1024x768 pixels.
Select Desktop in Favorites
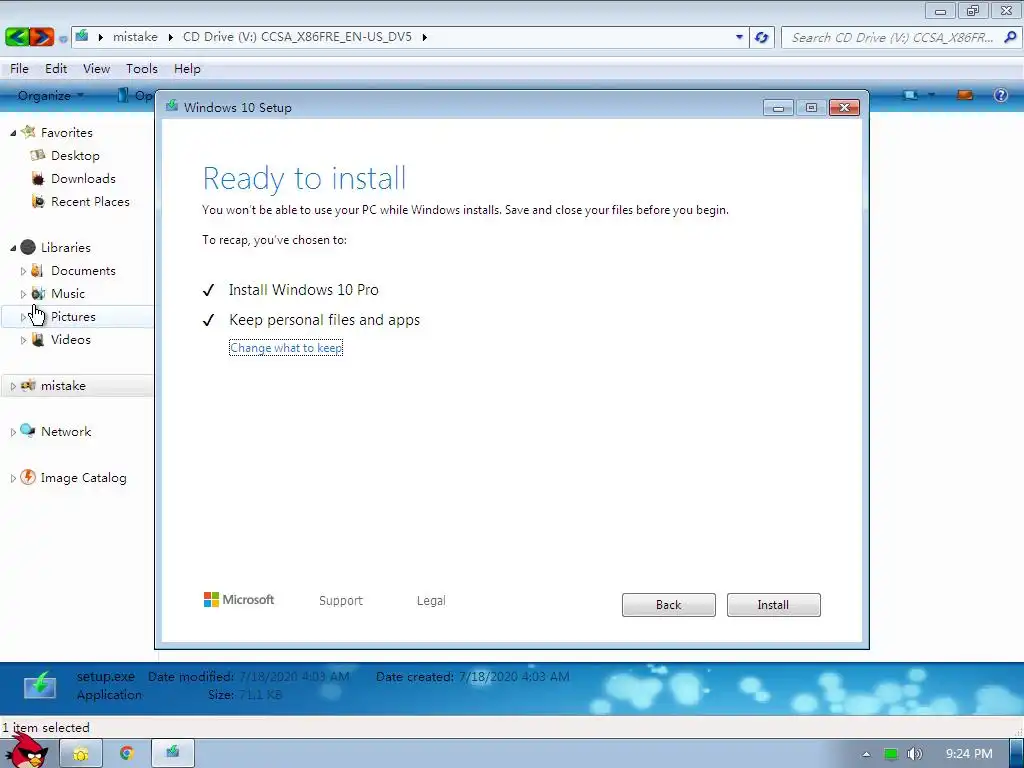(75, 155)
